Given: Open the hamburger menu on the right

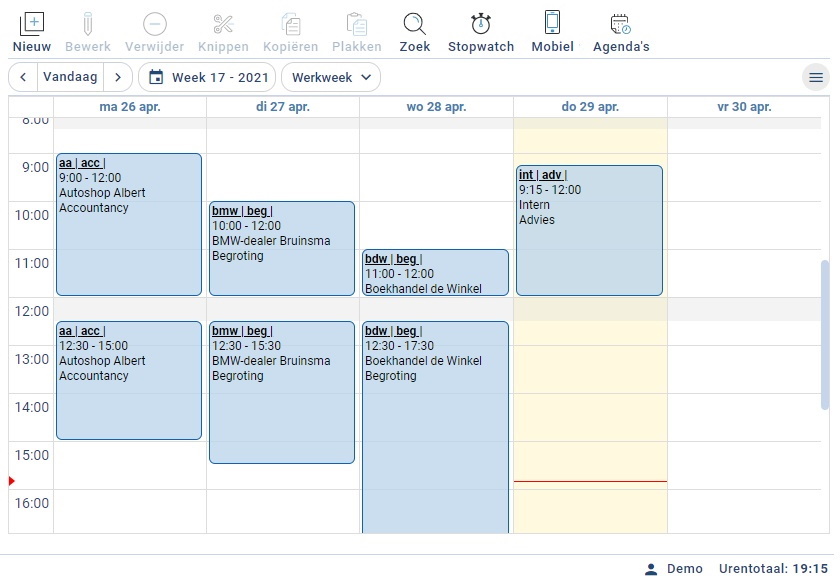Looking at the screenshot, I should 816,77.
